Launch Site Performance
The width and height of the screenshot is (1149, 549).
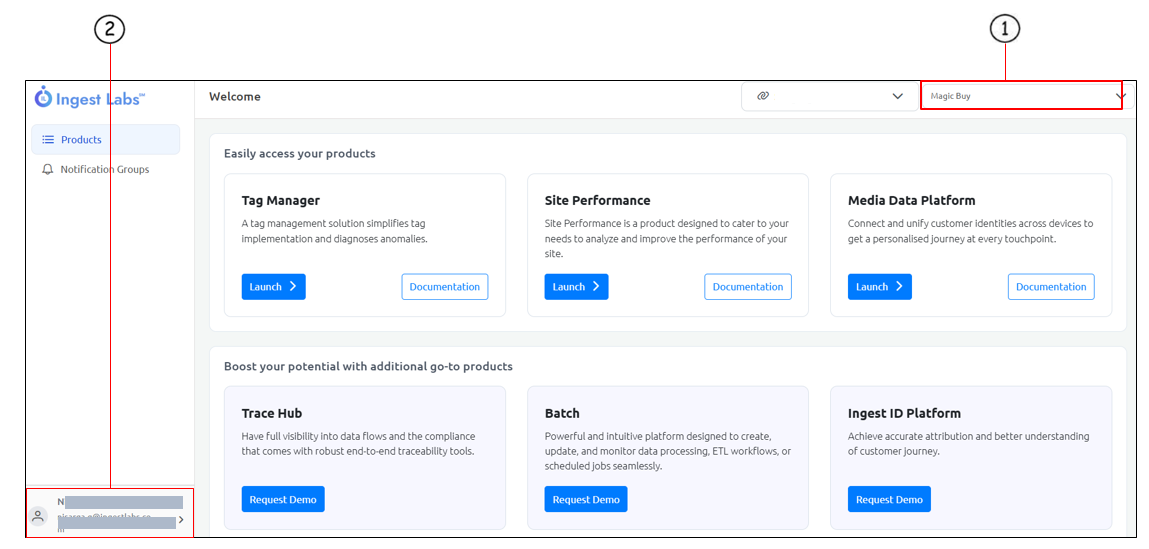pos(576,287)
